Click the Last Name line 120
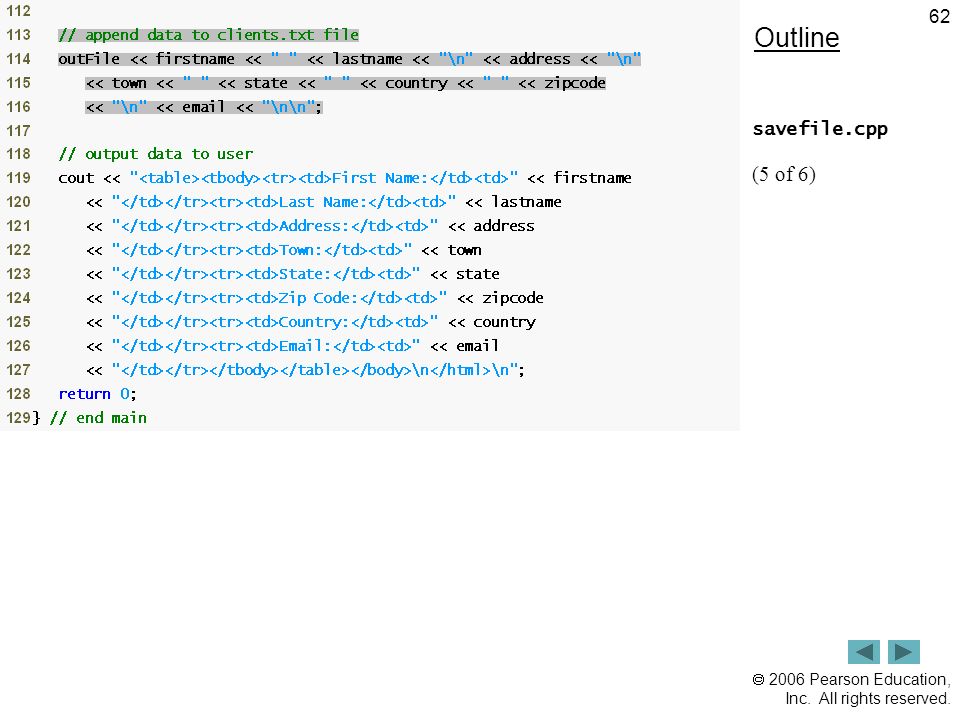The height and width of the screenshot is (720, 960). (324, 202)
